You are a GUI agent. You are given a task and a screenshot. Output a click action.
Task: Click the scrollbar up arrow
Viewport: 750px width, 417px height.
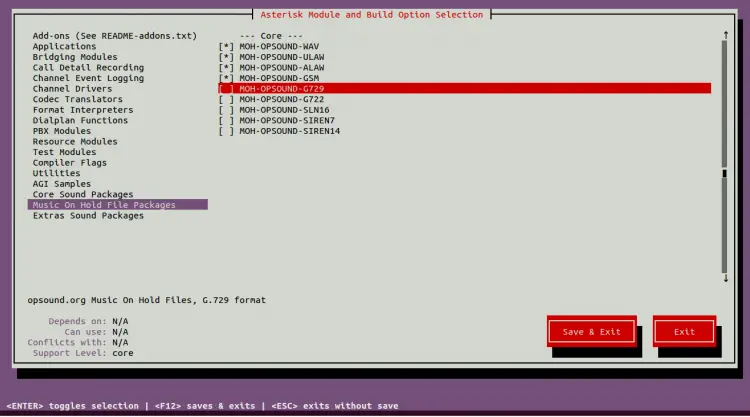[726, 35]
